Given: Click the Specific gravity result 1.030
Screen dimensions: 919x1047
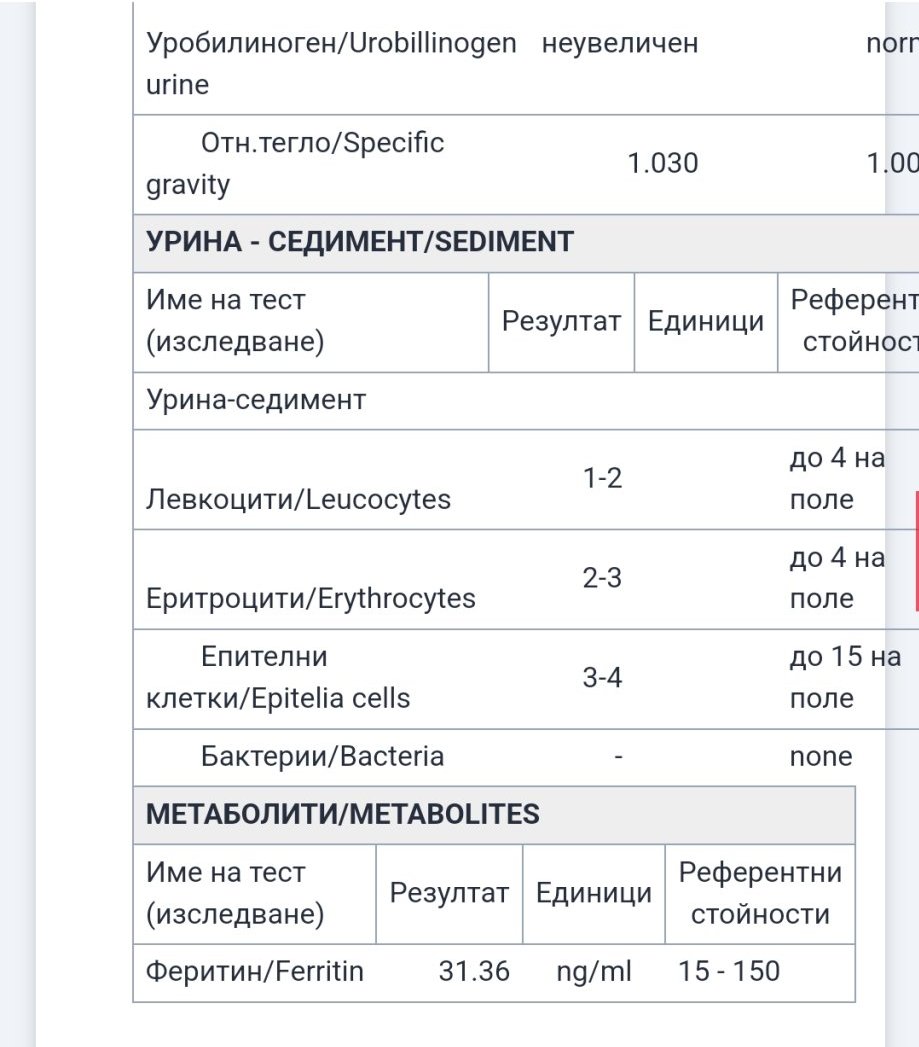Looking at the screenshot, I should pyautogui.click(x=663, y=164).
